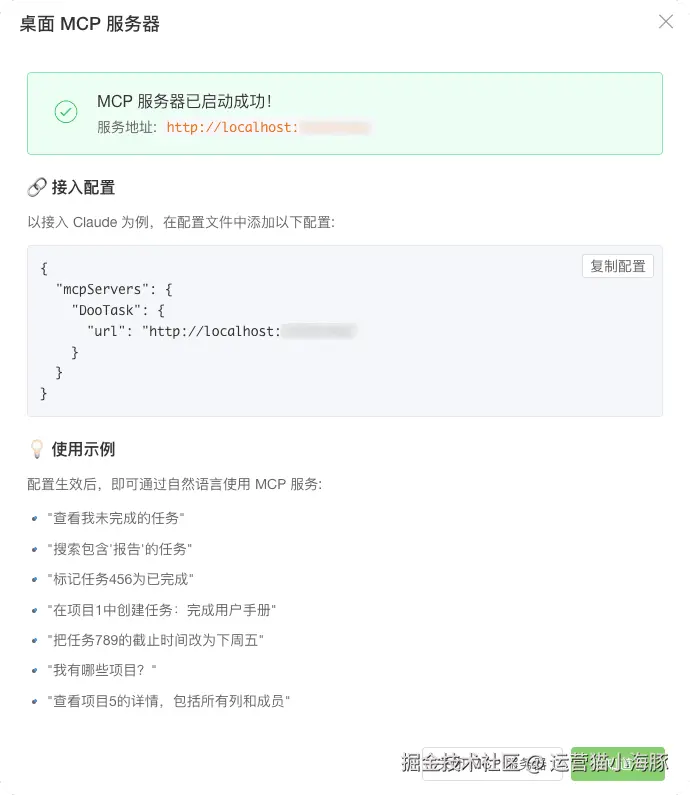The image size is (690, 795).
Task: Click the 桌面 MCP 服务器 dialog title
Action: point(90,24)
